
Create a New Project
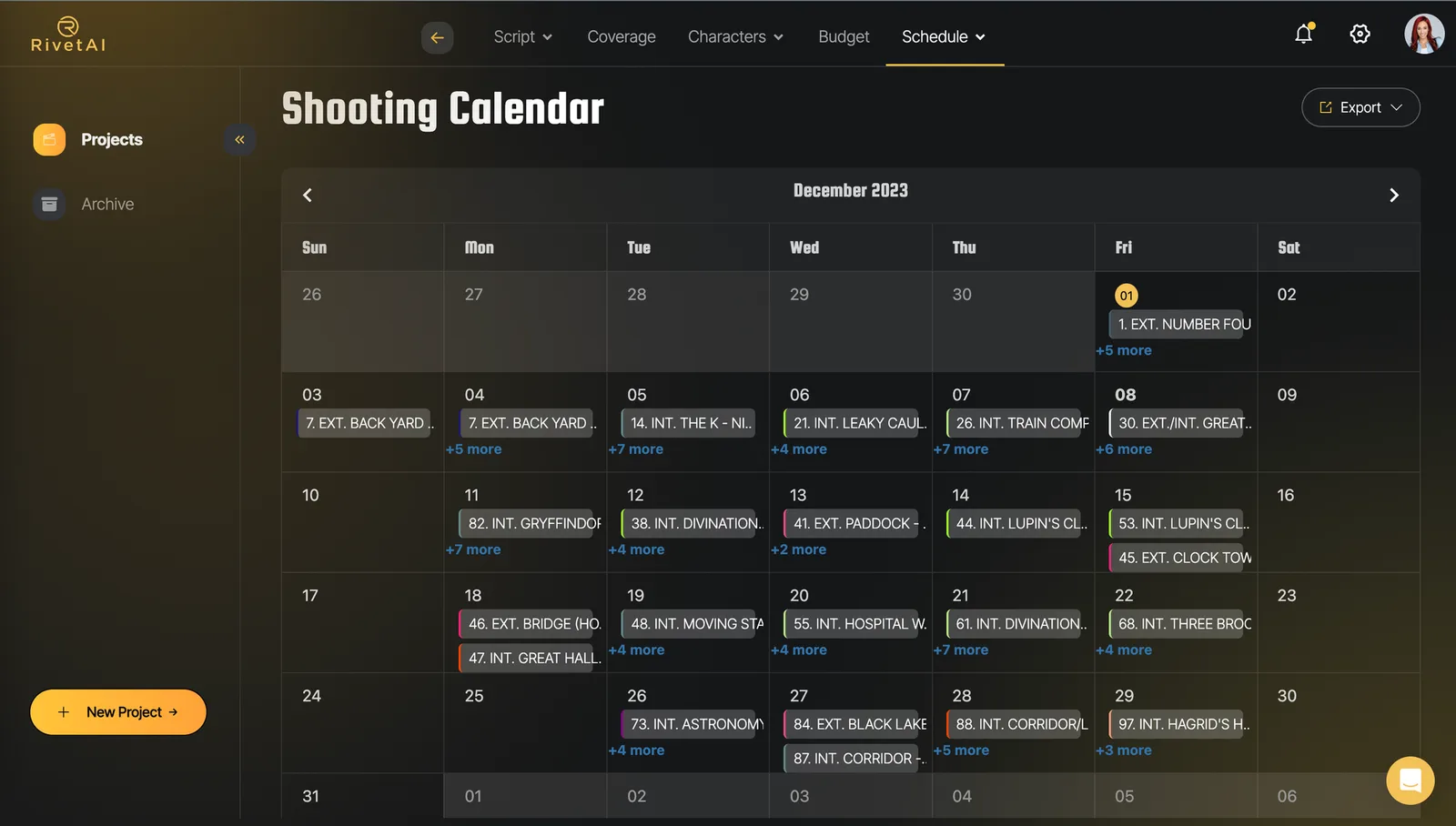click(x=118, y=712)
